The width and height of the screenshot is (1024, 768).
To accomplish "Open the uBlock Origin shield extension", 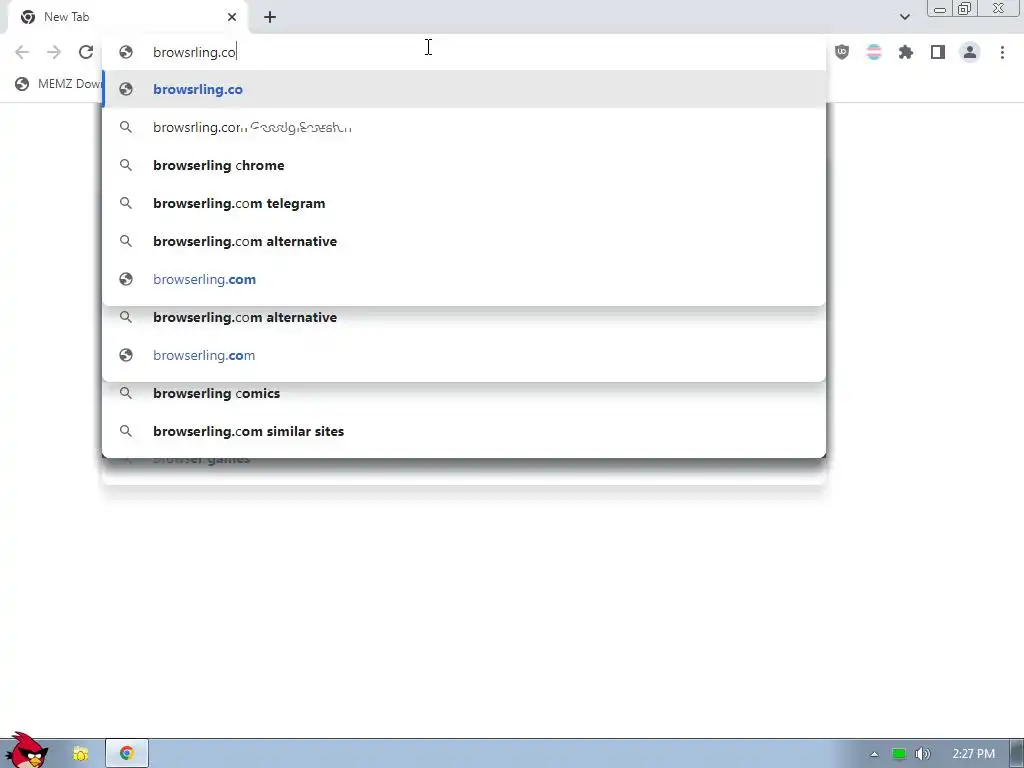I will coord(842,52).
